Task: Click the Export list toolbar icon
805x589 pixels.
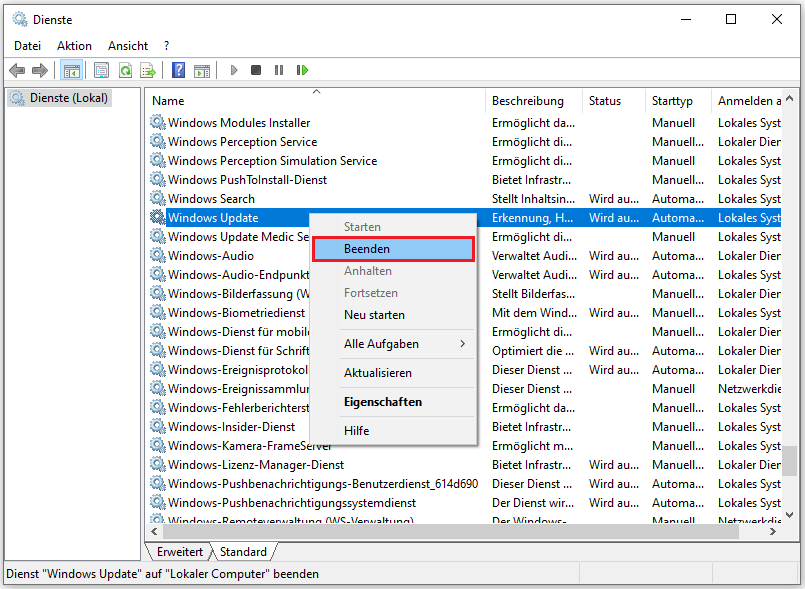Action: pyautogui.click(x=148, y=70)
